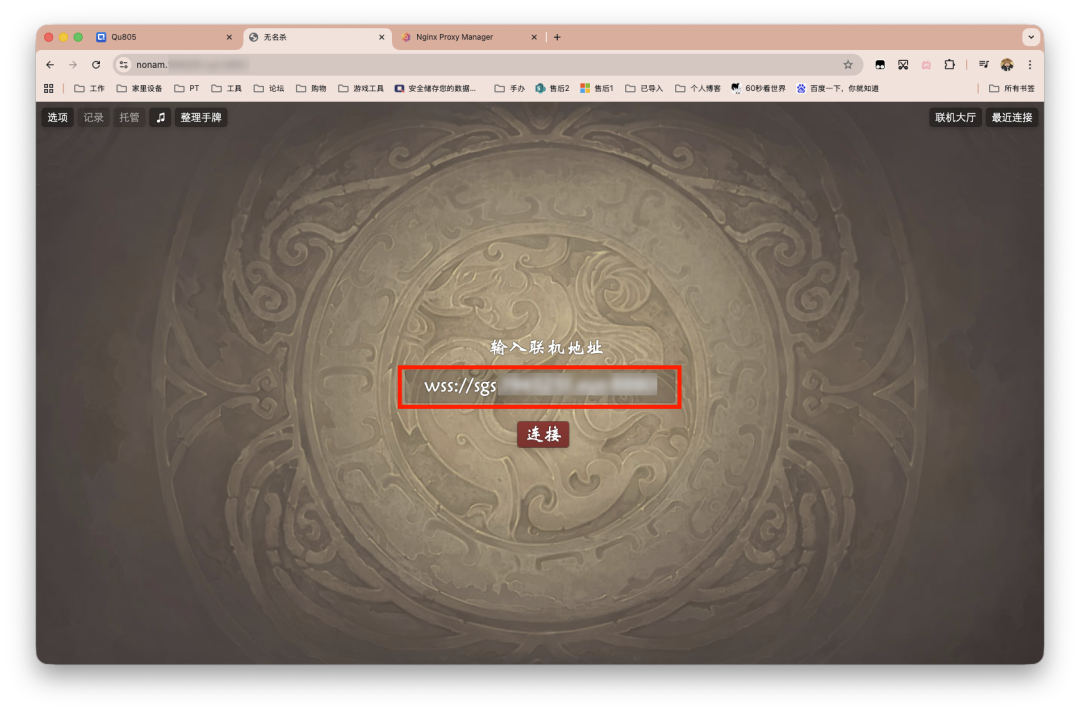
Task: Focus the wss:// server address input field
Action: tap(539, 386)
